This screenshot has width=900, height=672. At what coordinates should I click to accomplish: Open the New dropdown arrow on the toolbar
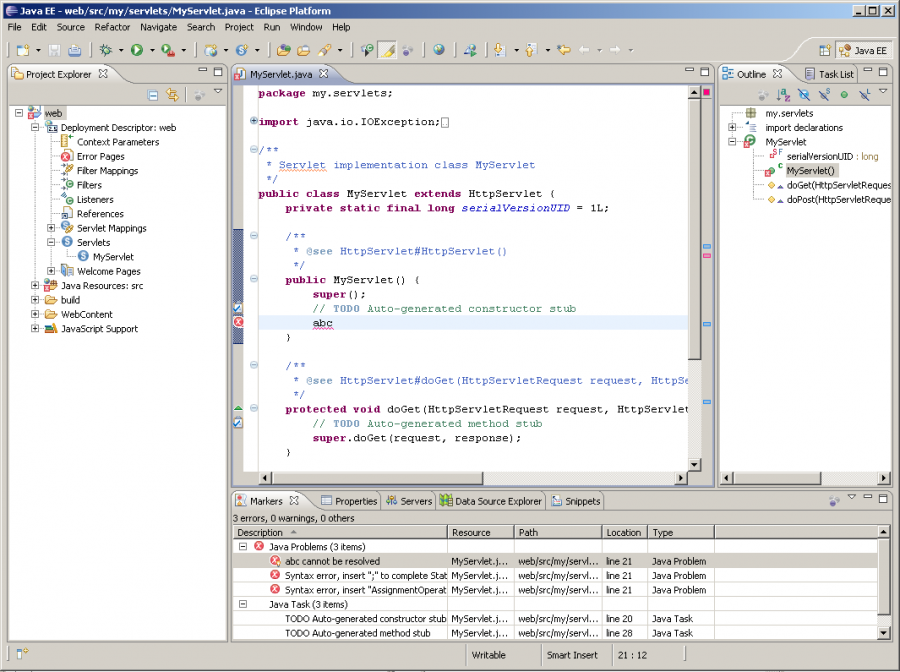[38, 49]
